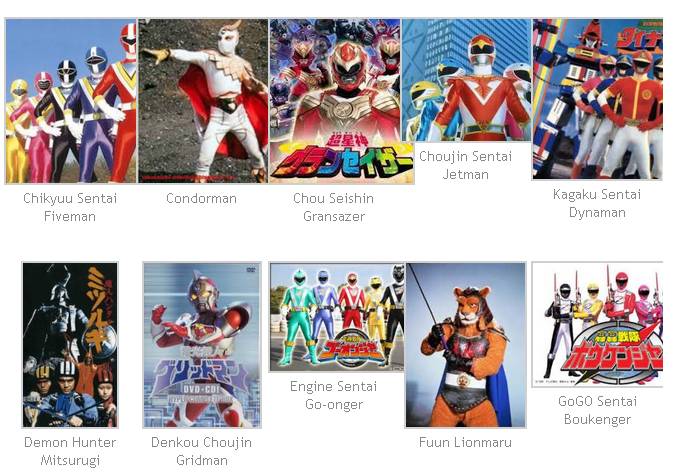Image resolution: width=678 pixels, height=472 pixels.
Task: Open the Kagaku Sentai Dynaman thumbnail
Action: [x=597, y=99]
